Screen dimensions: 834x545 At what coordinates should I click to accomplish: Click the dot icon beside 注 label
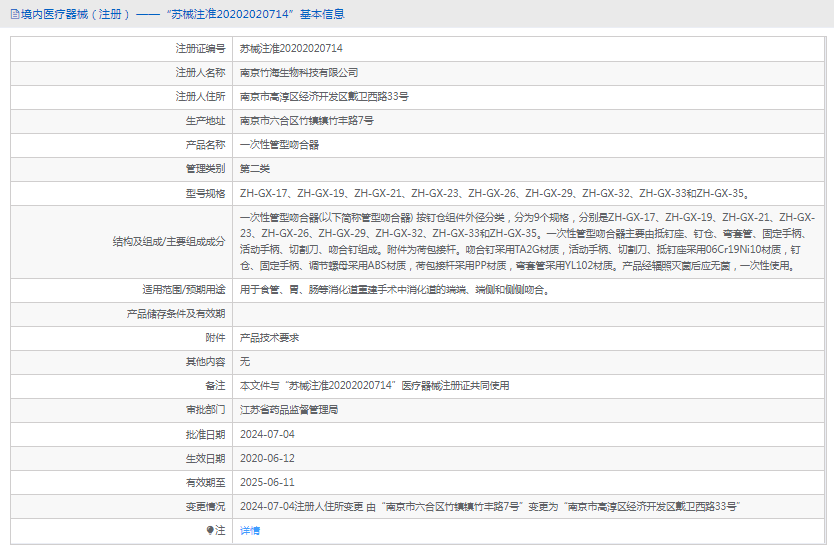tap(210, 530)
